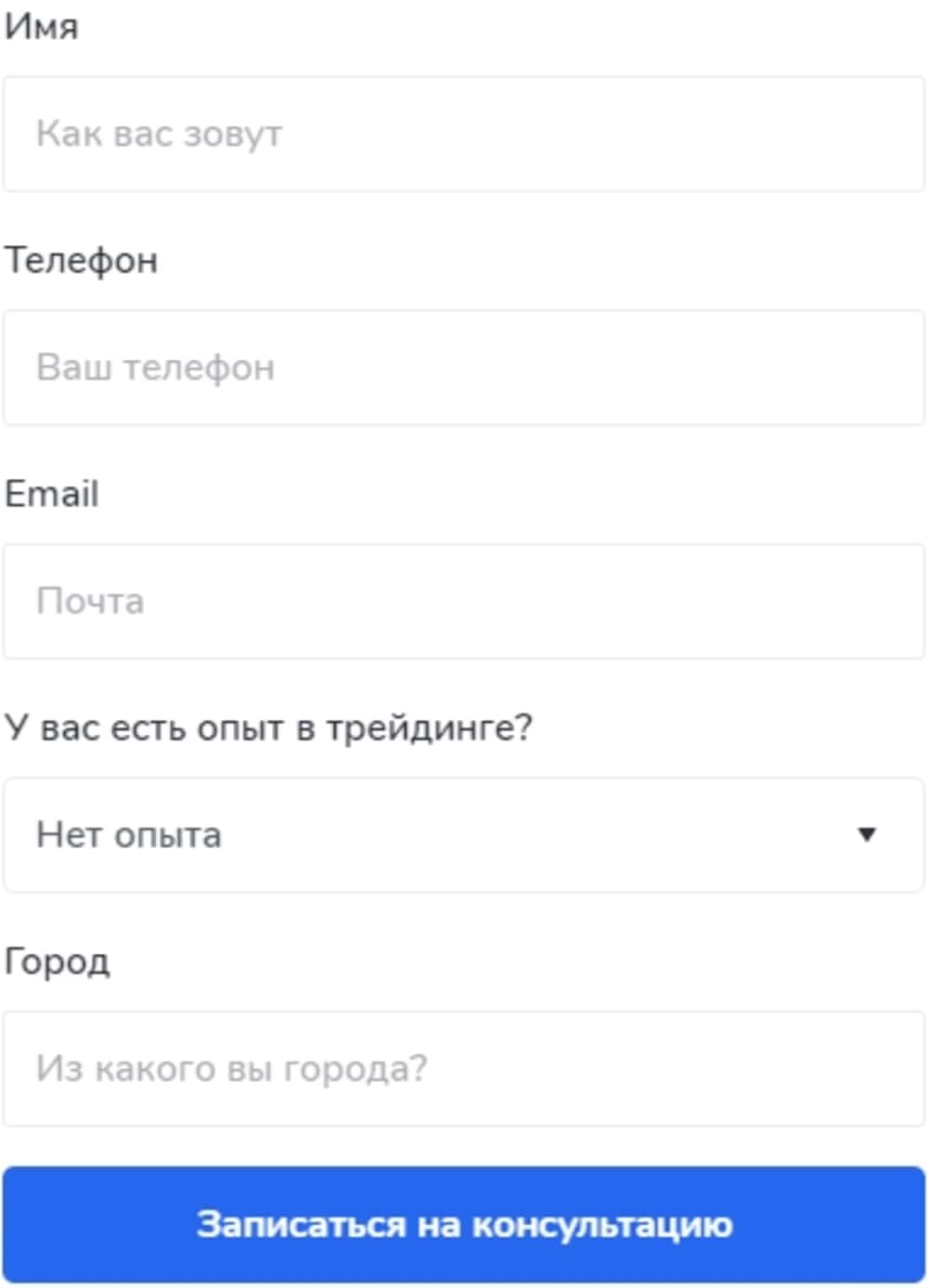Click the selected "Нет опыта" value text

click(x=129, y=835)
